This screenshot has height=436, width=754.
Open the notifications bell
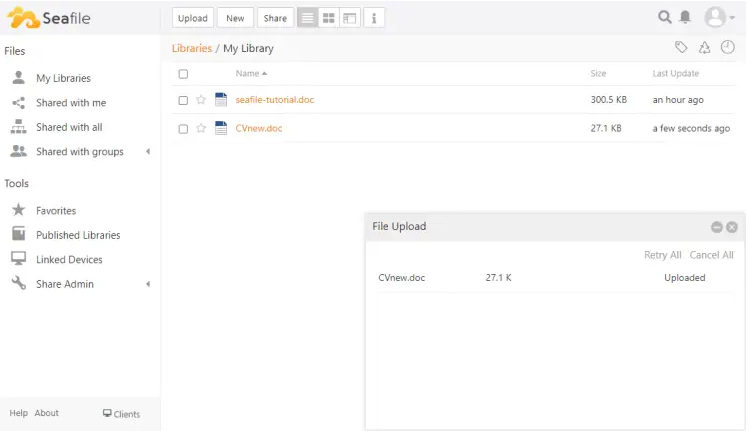click(685, 17)
